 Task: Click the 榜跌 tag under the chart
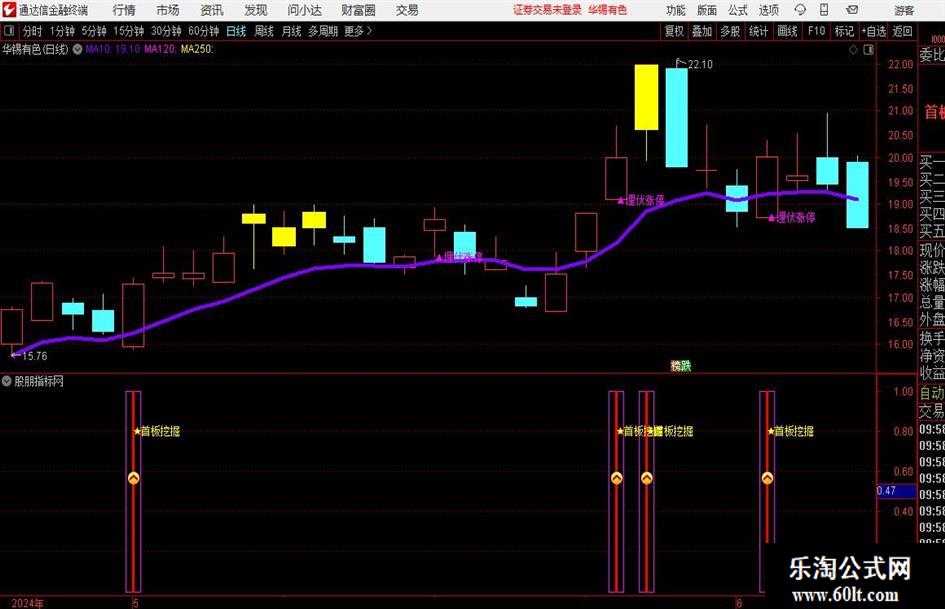pyautogui.click(x=681, y=365)
